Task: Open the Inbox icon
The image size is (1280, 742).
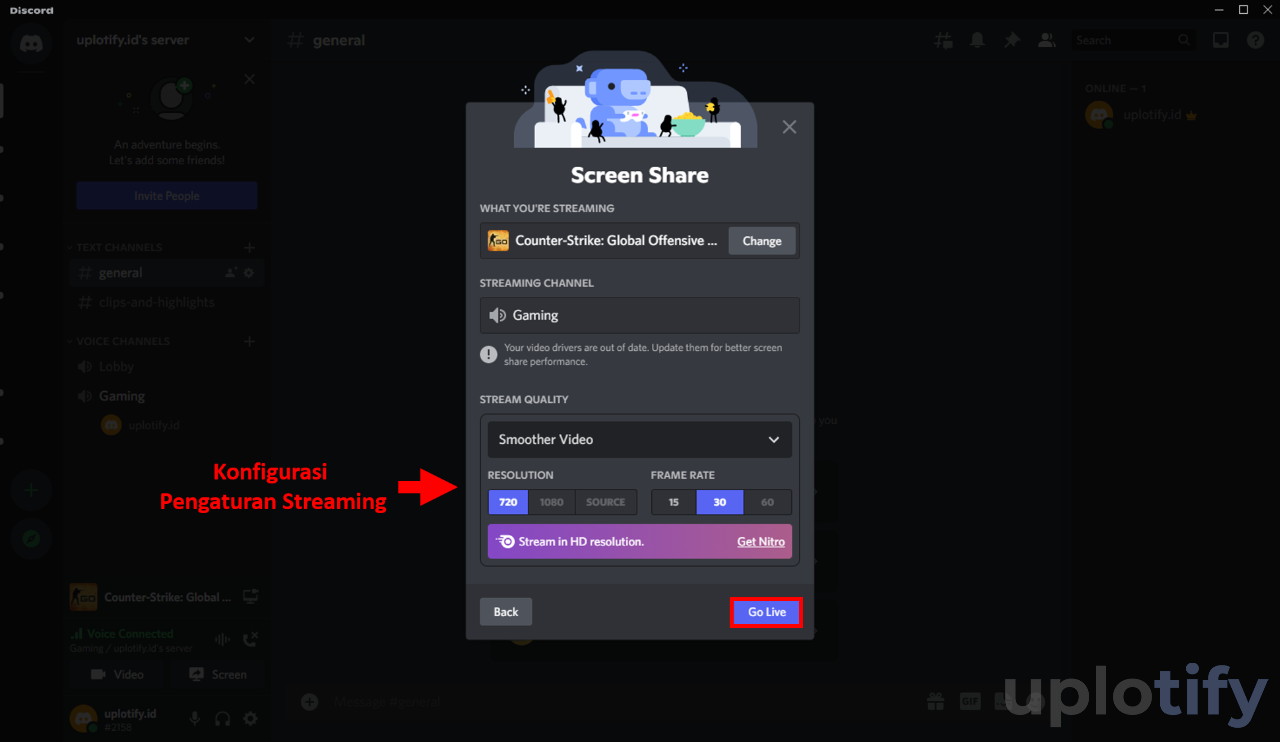Action: click(1221, 40)
